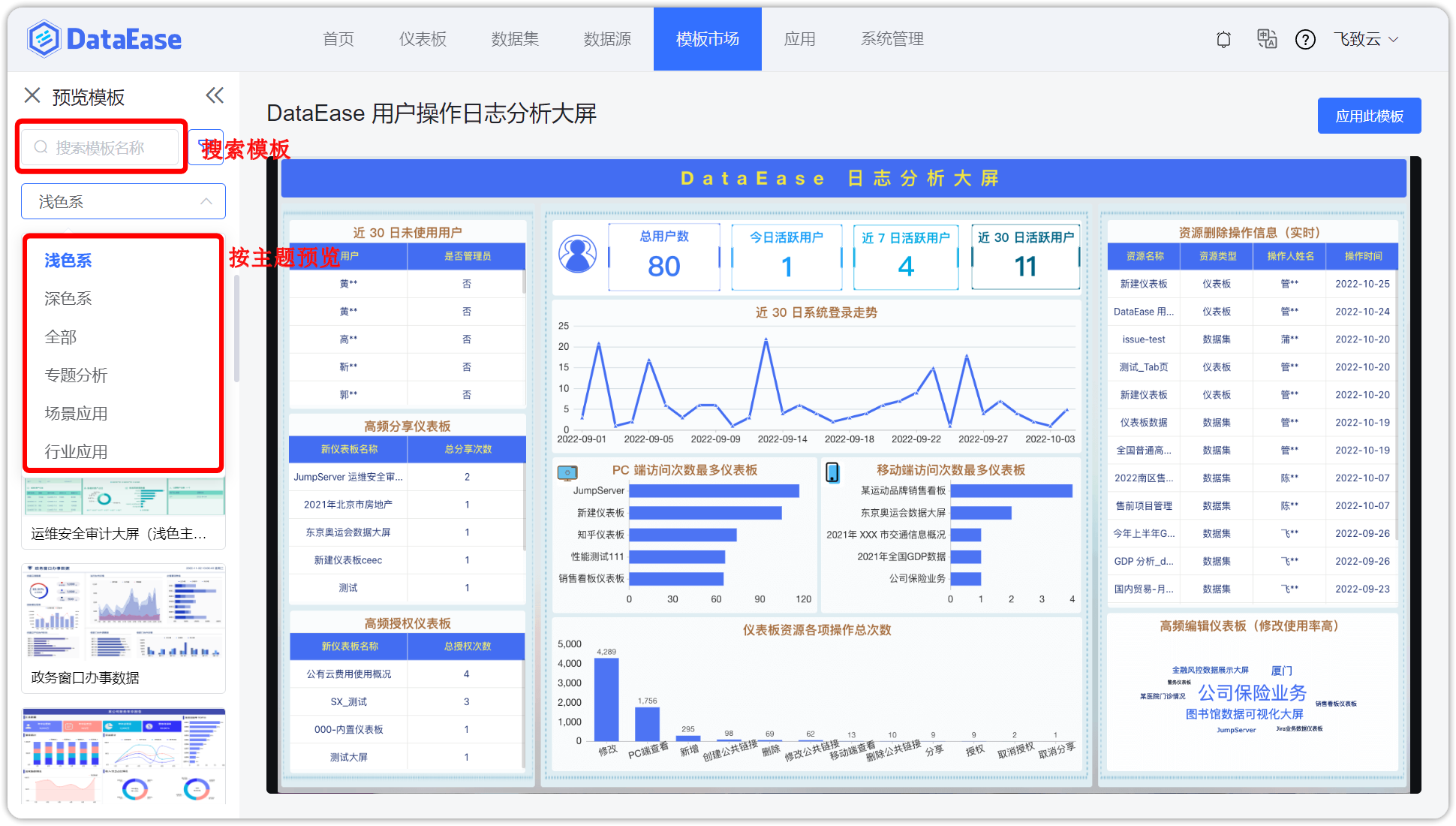
Task: Click the 是否管理员 column header
Action: (467, 256)
